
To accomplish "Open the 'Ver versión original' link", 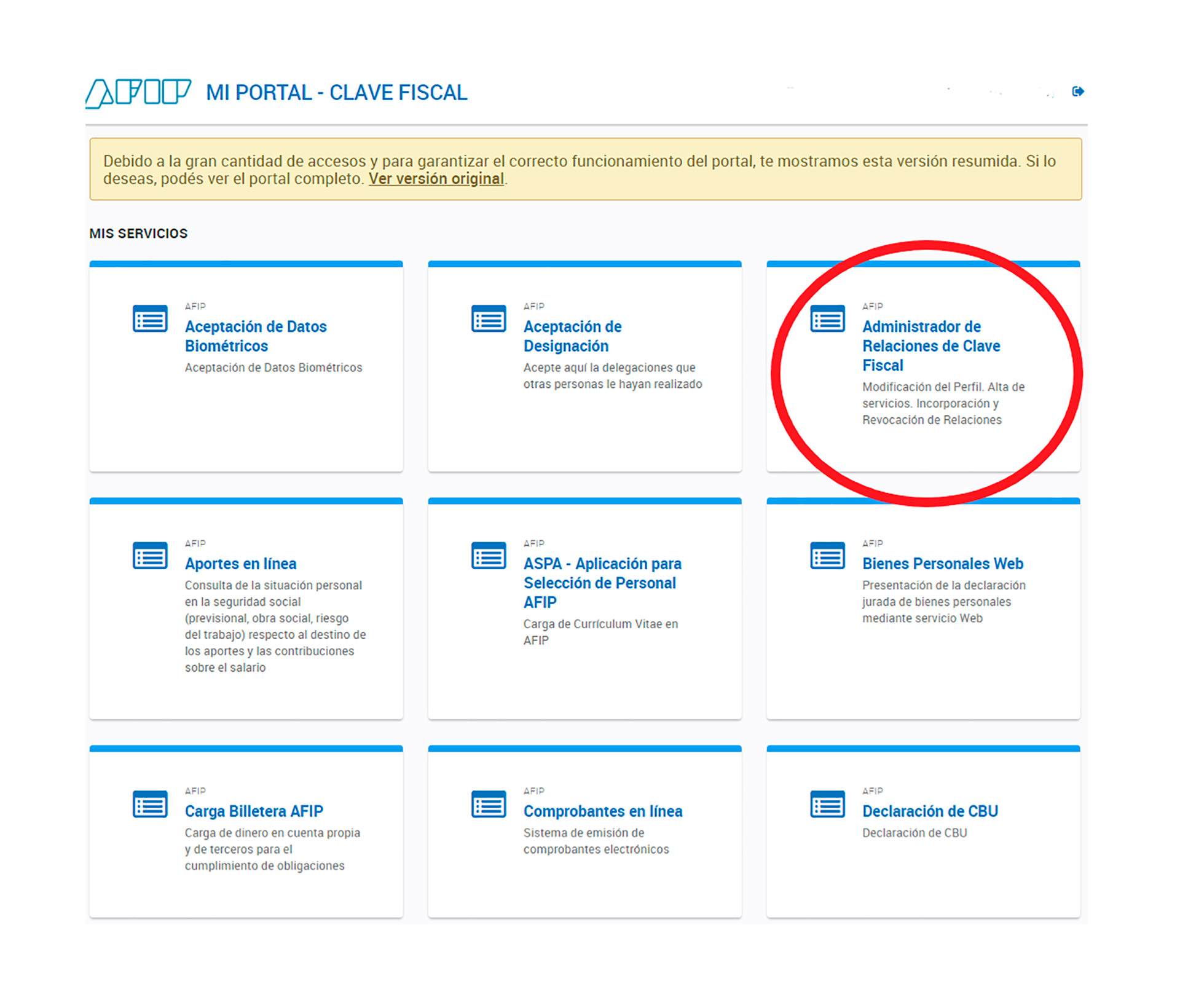I will 436,179.
